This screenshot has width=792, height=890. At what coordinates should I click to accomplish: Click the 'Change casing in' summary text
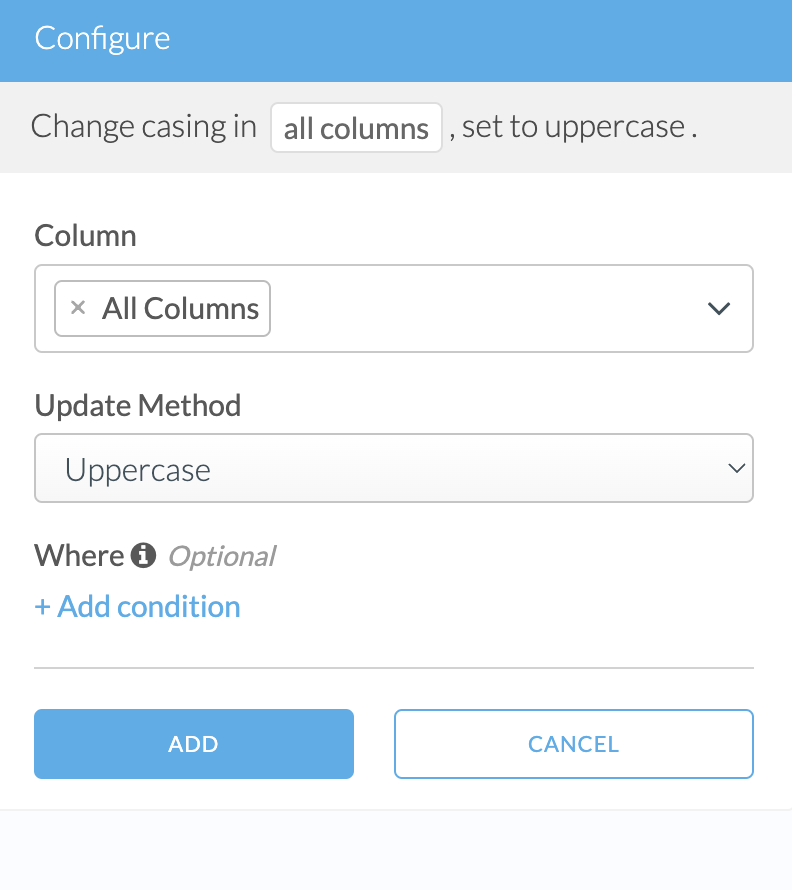(x=143, y=127)
